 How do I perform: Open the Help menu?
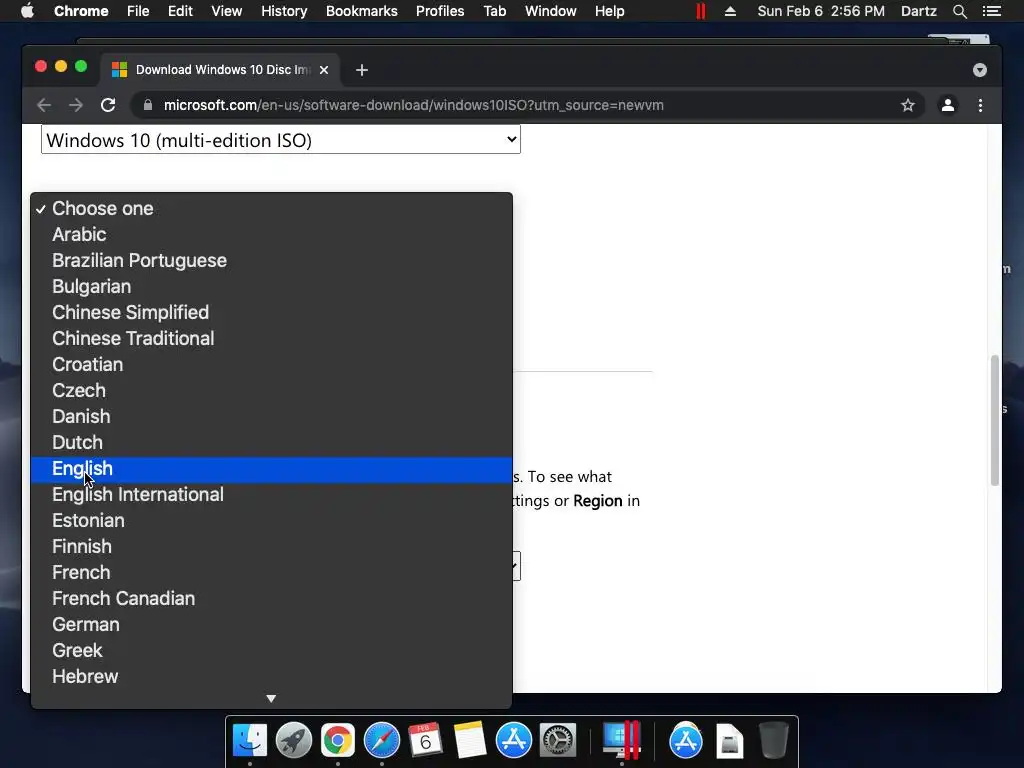tap(609, 11)
